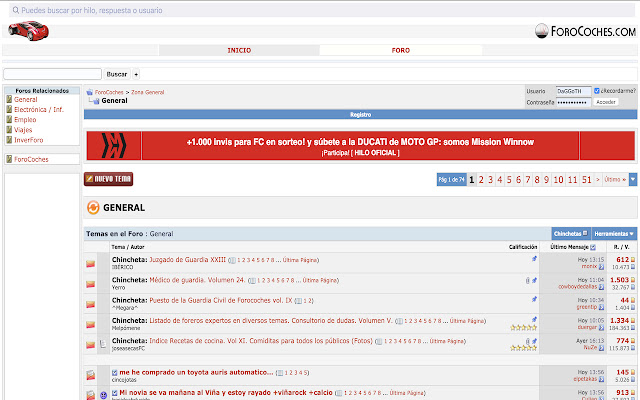Click the orange refresh icon beside GENERAL
The image size is (640, 400).
point(93,207)
